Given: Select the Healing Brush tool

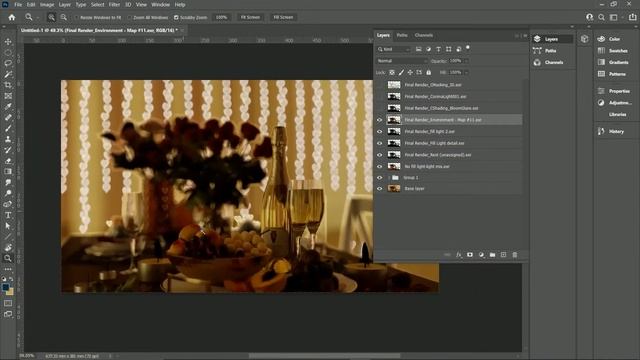Looking at the screenshot, I should (8, 118).
